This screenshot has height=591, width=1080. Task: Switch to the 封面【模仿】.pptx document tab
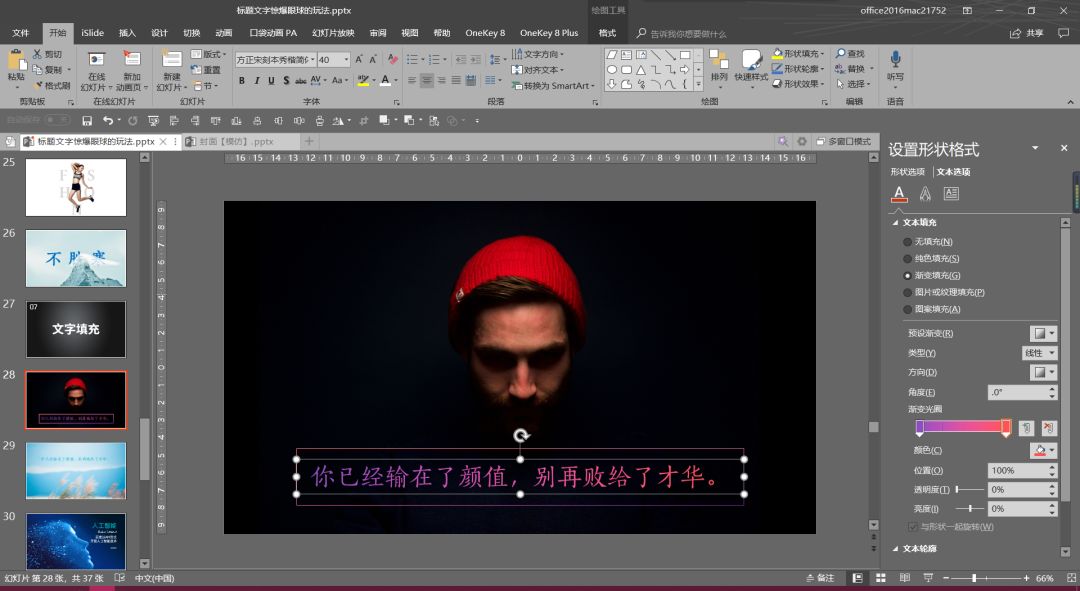236,141
